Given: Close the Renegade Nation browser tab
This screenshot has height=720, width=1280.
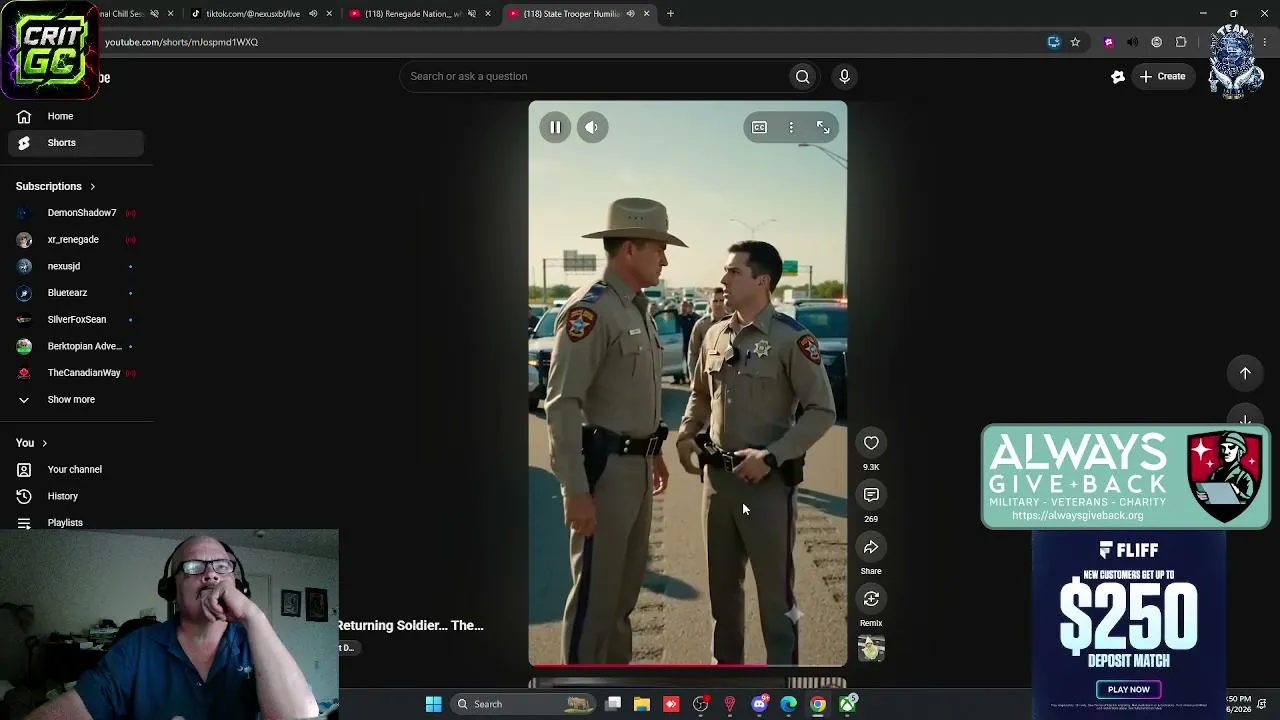Looking at the screenshot, I should coord(488,14).
